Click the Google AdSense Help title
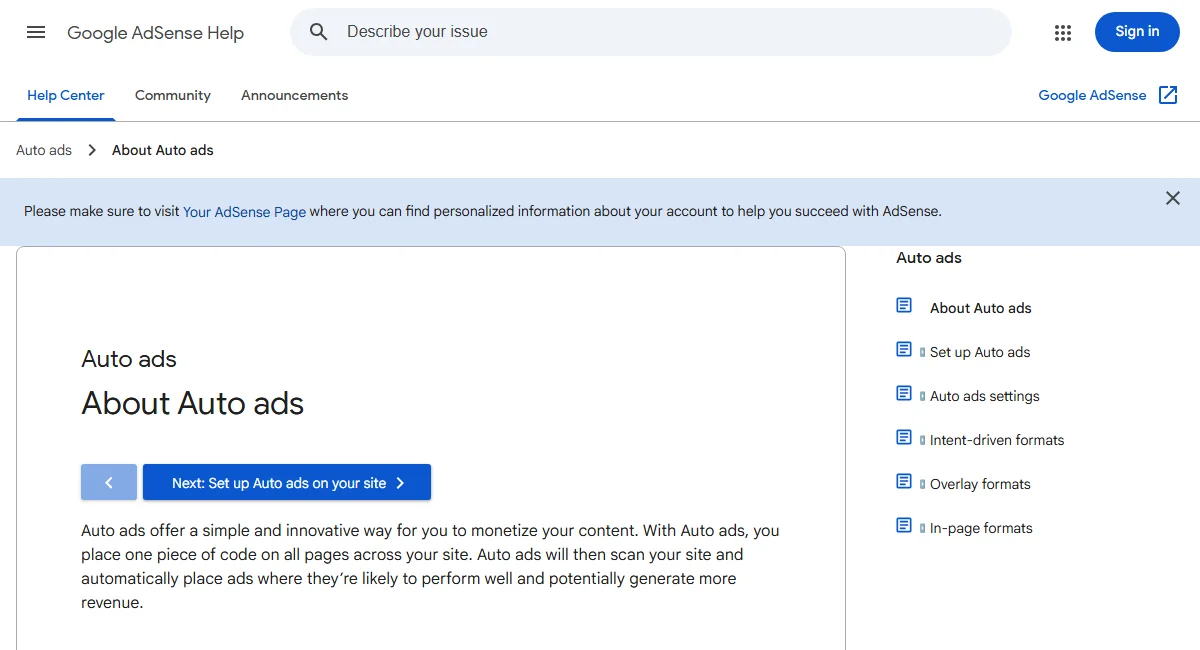Viewport: 1200px width, 650px height. [155, 33]
